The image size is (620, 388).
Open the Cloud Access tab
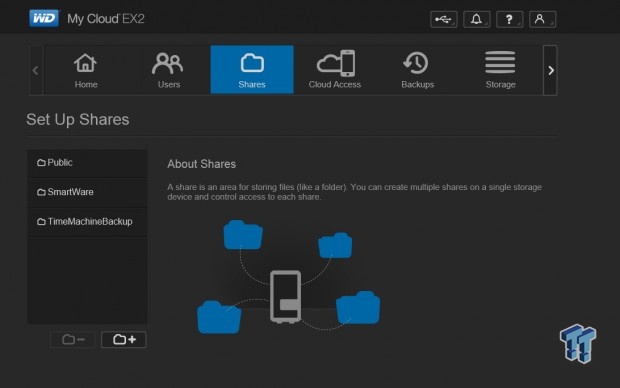click(335, 70)
